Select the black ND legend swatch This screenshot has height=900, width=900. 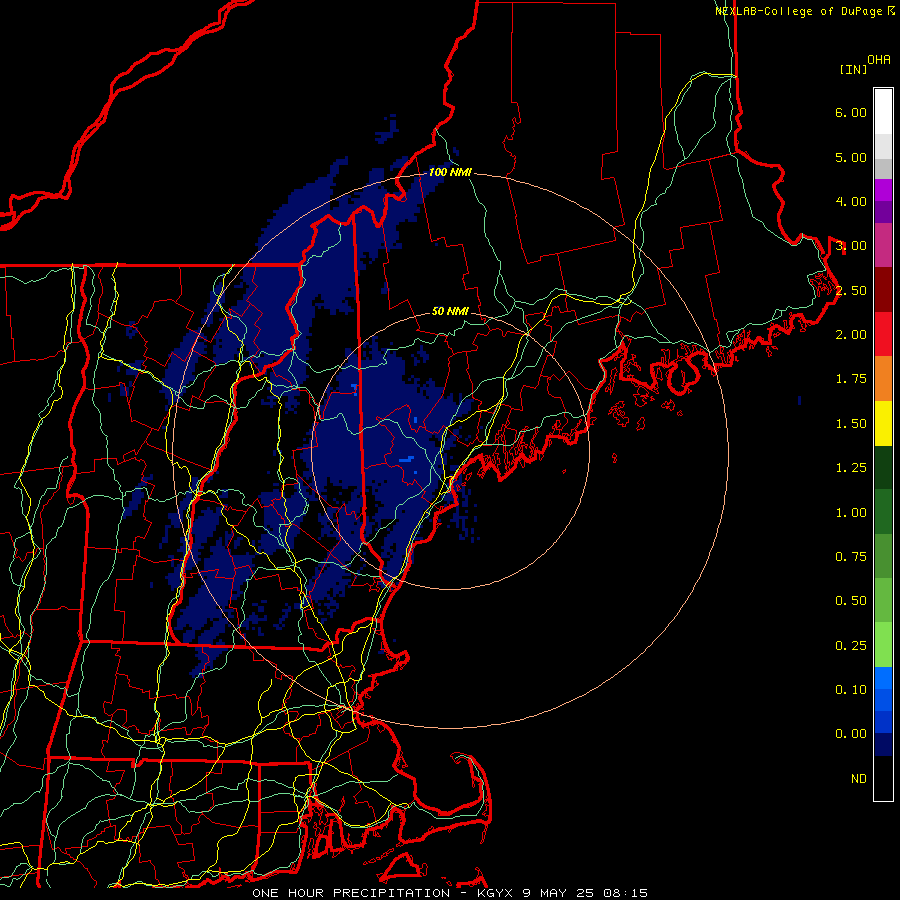(883, 778)
